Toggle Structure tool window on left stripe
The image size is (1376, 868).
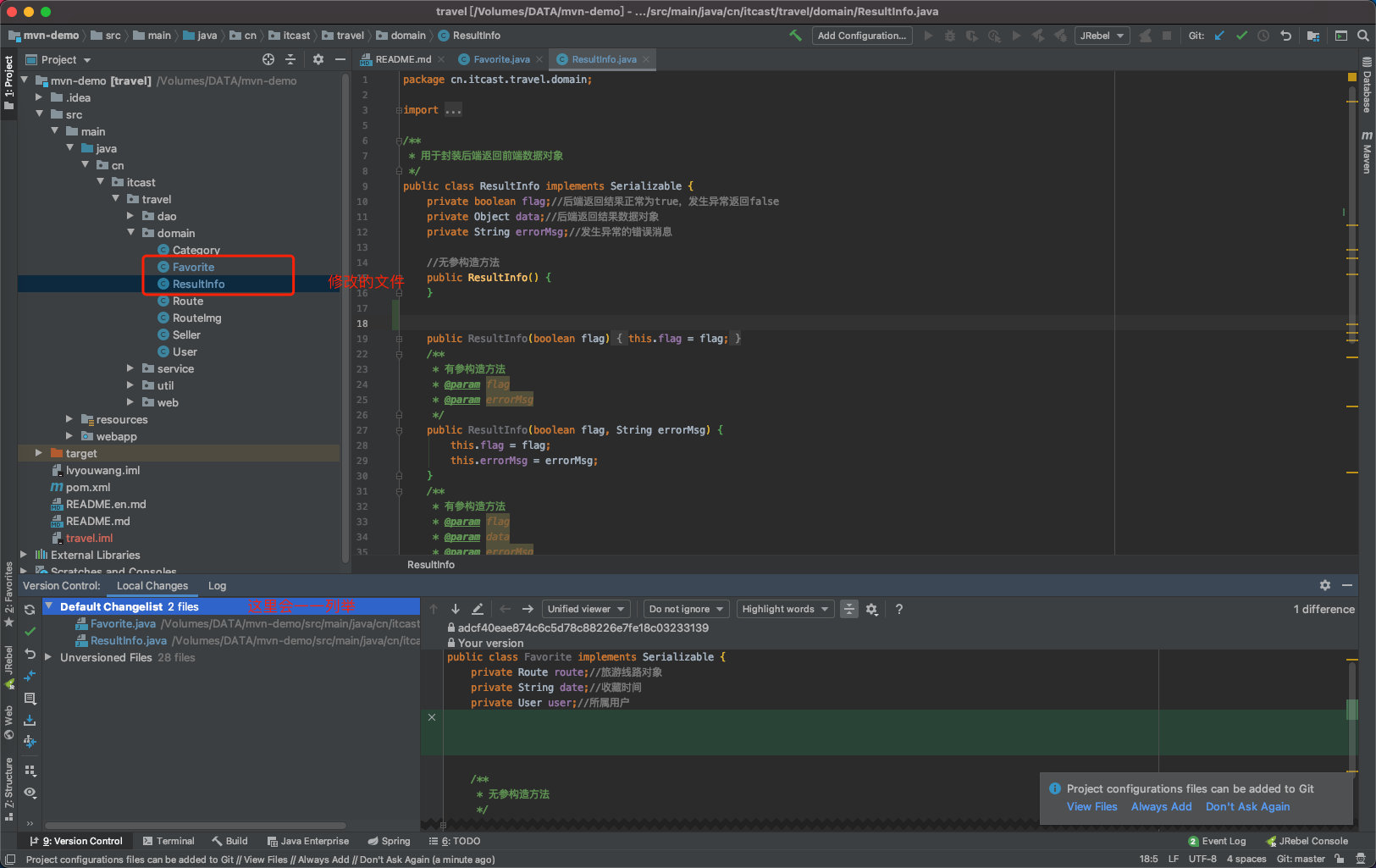[x=8, y=789]
